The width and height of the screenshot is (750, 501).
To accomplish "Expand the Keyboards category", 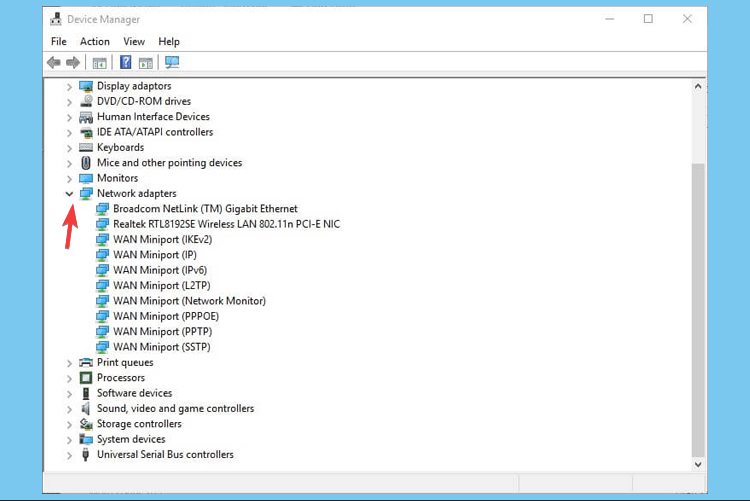I will click(69, 148).
